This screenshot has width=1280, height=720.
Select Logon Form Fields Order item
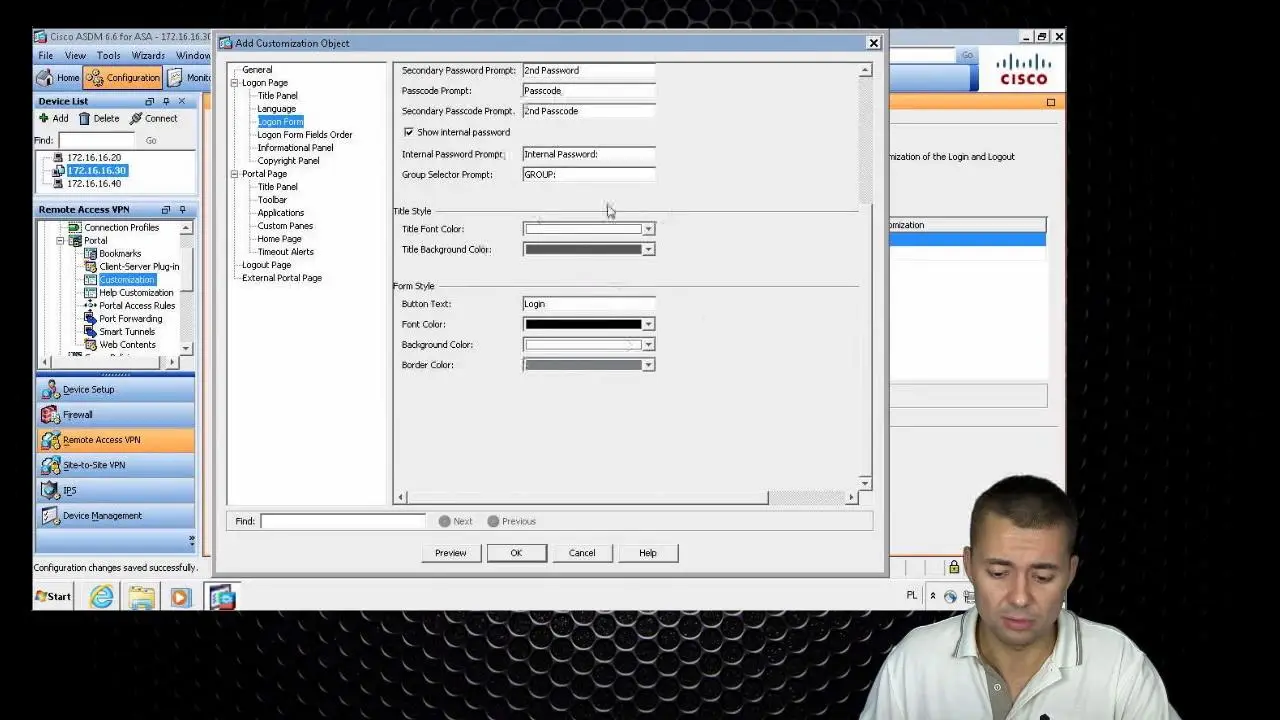tap(305, 134)
